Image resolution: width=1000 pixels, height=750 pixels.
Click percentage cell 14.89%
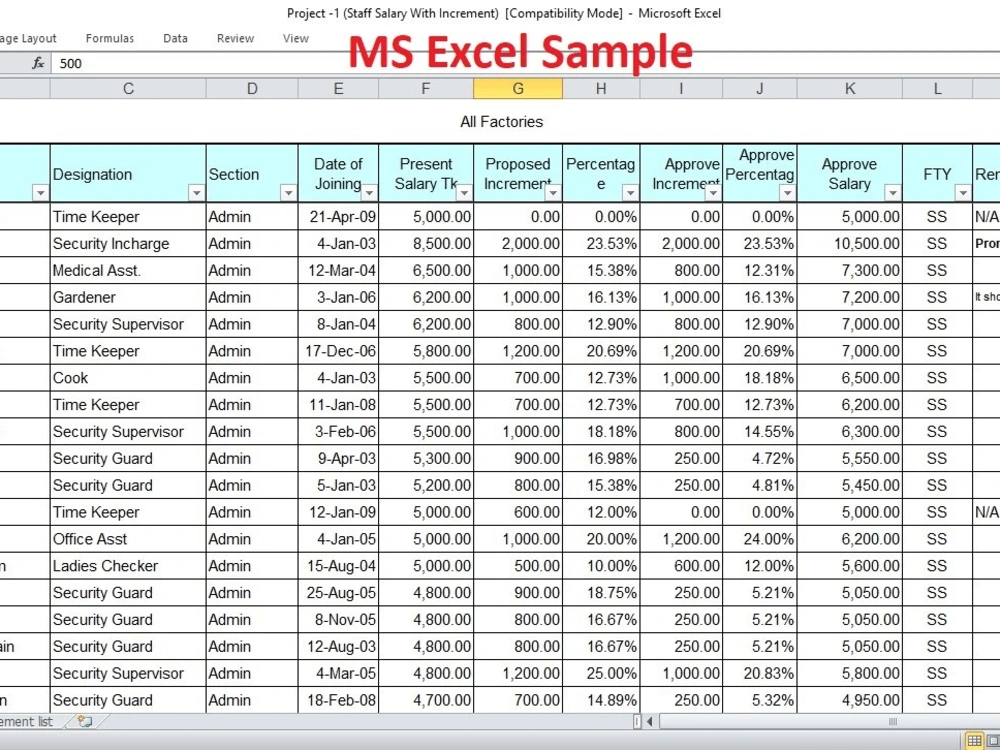tap(601, 700)
